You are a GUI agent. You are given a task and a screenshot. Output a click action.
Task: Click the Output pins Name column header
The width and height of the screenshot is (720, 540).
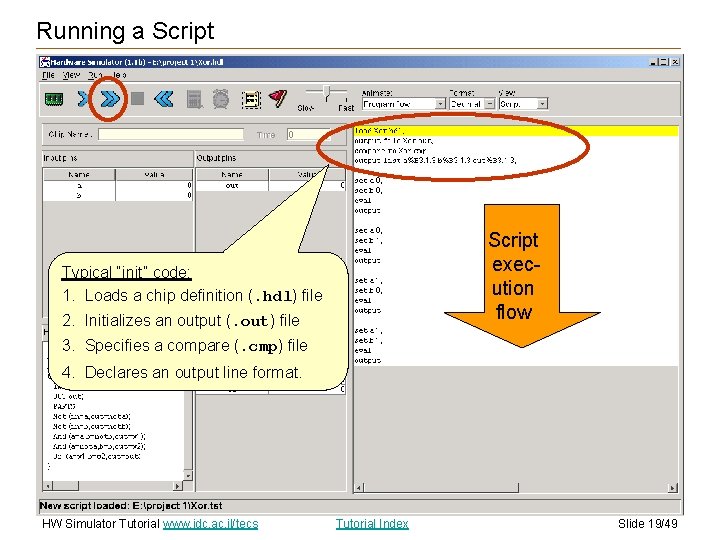[232, 174]
